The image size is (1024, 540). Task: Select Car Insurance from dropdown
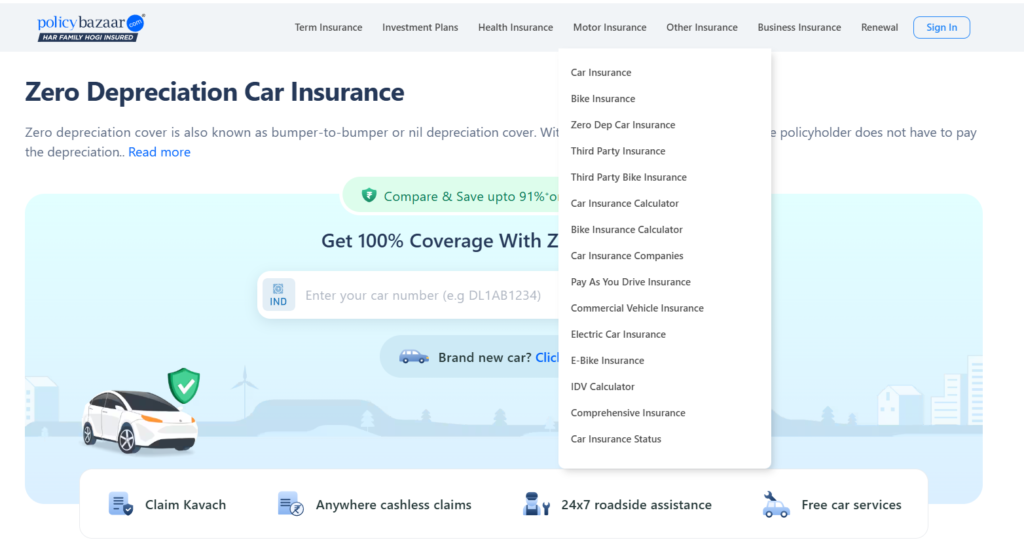pos(601,72)
